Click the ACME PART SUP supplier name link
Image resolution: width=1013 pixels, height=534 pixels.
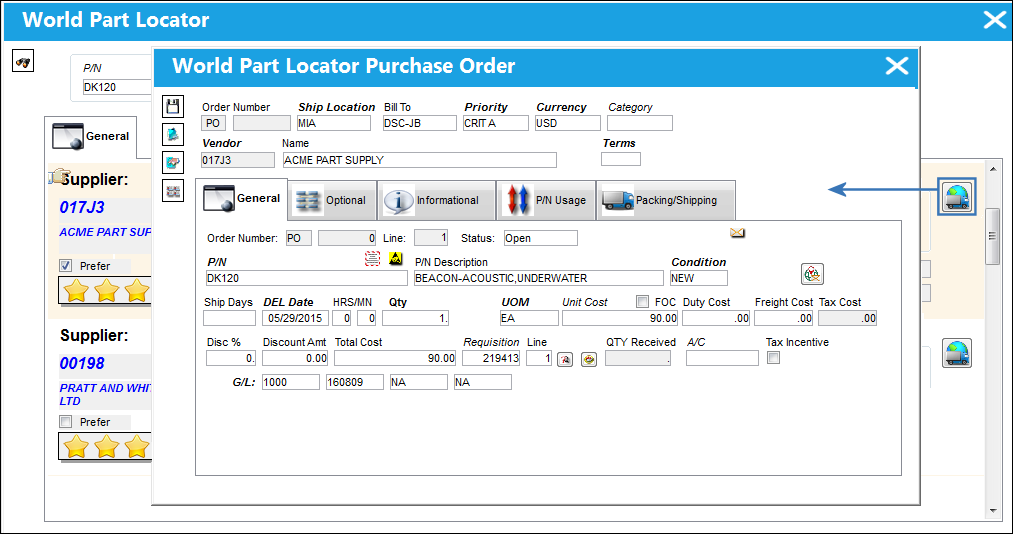[105, 232]
